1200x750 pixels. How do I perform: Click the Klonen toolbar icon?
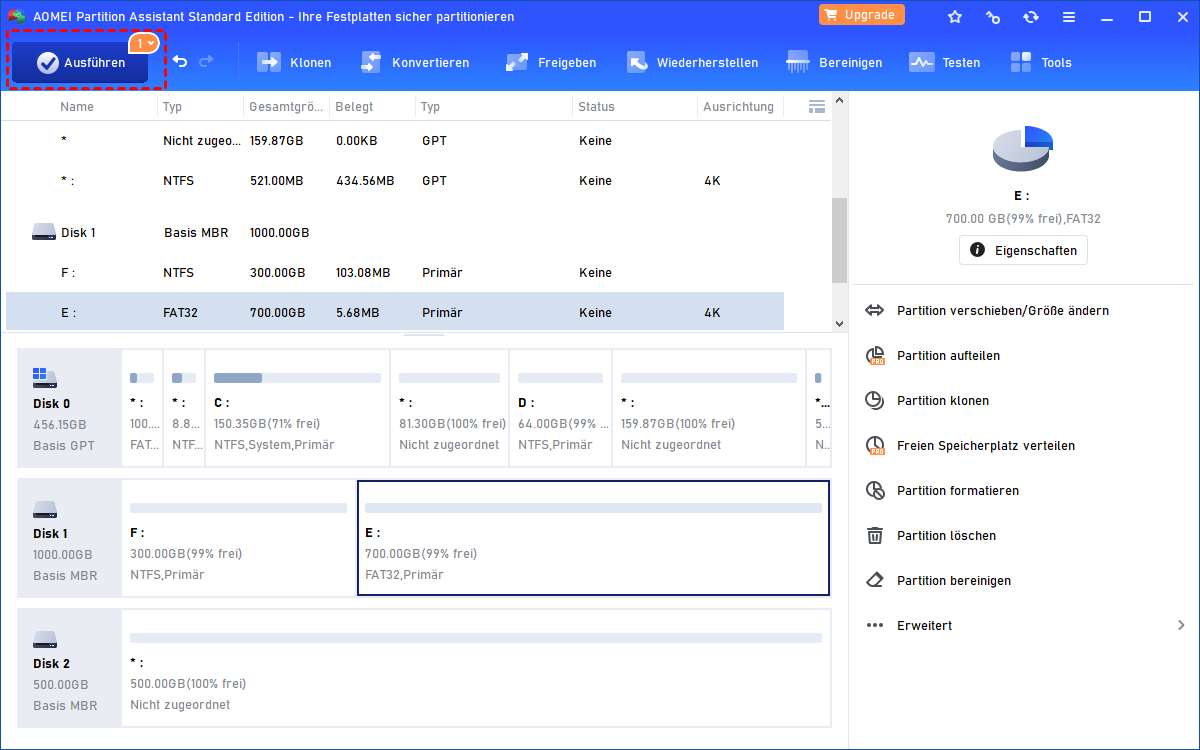(269, 62)
